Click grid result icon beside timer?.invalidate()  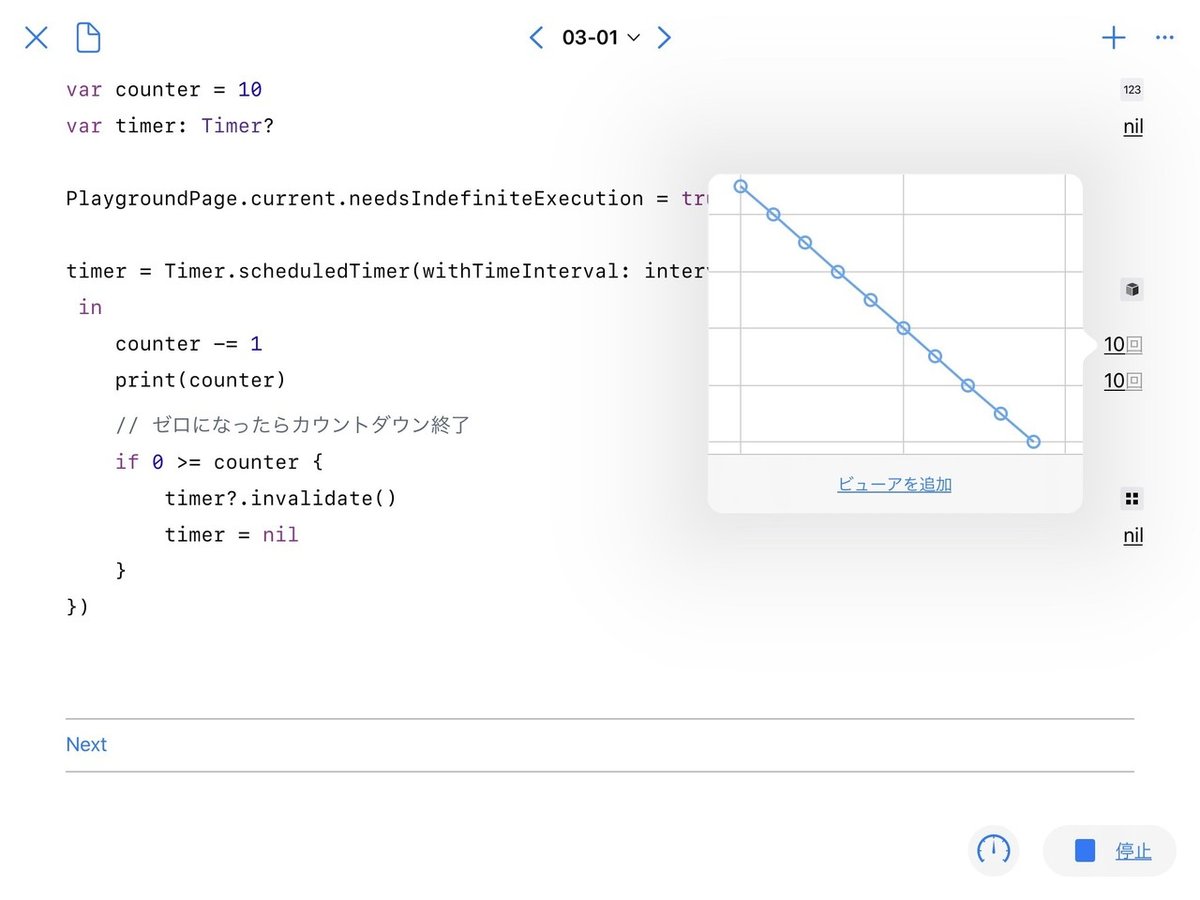point(1132,498)
